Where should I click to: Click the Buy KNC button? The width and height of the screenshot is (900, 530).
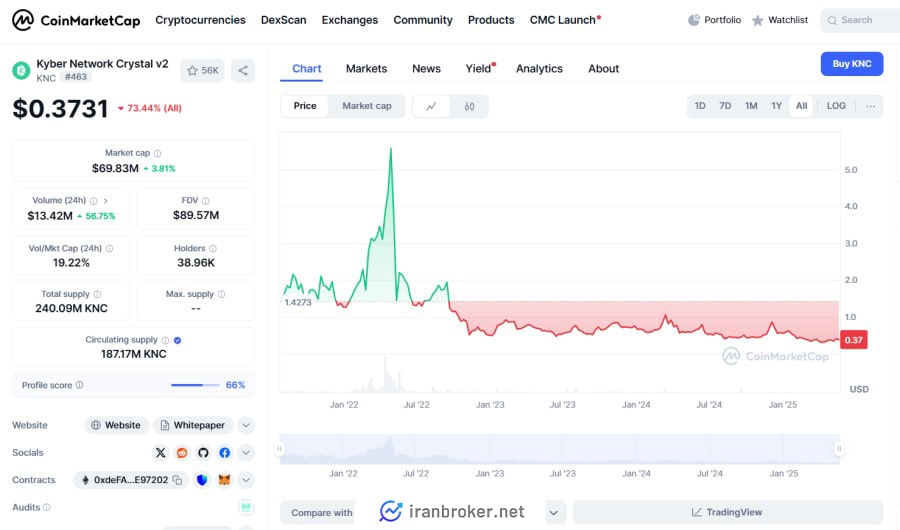851,64
